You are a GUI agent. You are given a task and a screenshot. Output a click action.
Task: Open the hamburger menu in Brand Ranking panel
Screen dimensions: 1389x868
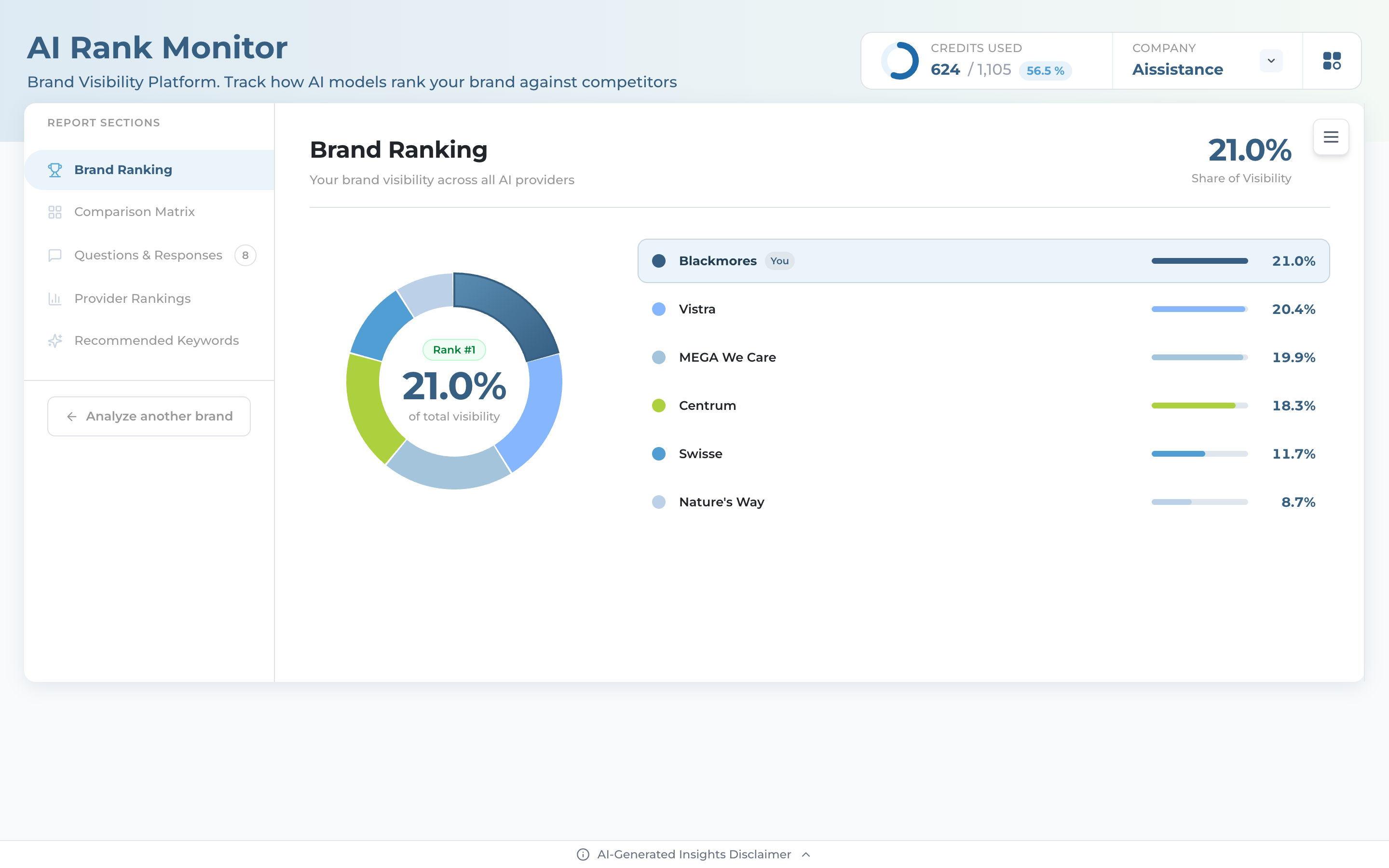click(1331, 137)
